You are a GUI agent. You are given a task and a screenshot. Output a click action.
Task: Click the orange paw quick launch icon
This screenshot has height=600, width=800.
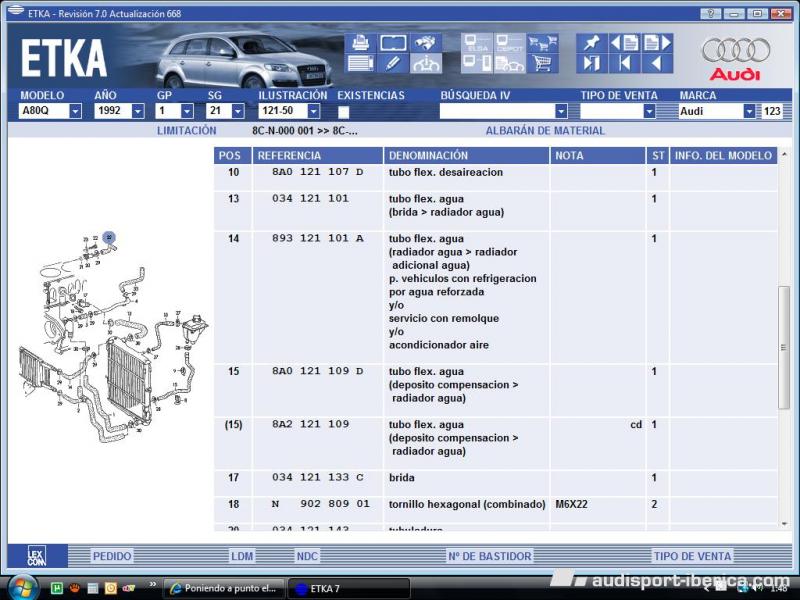74,588
